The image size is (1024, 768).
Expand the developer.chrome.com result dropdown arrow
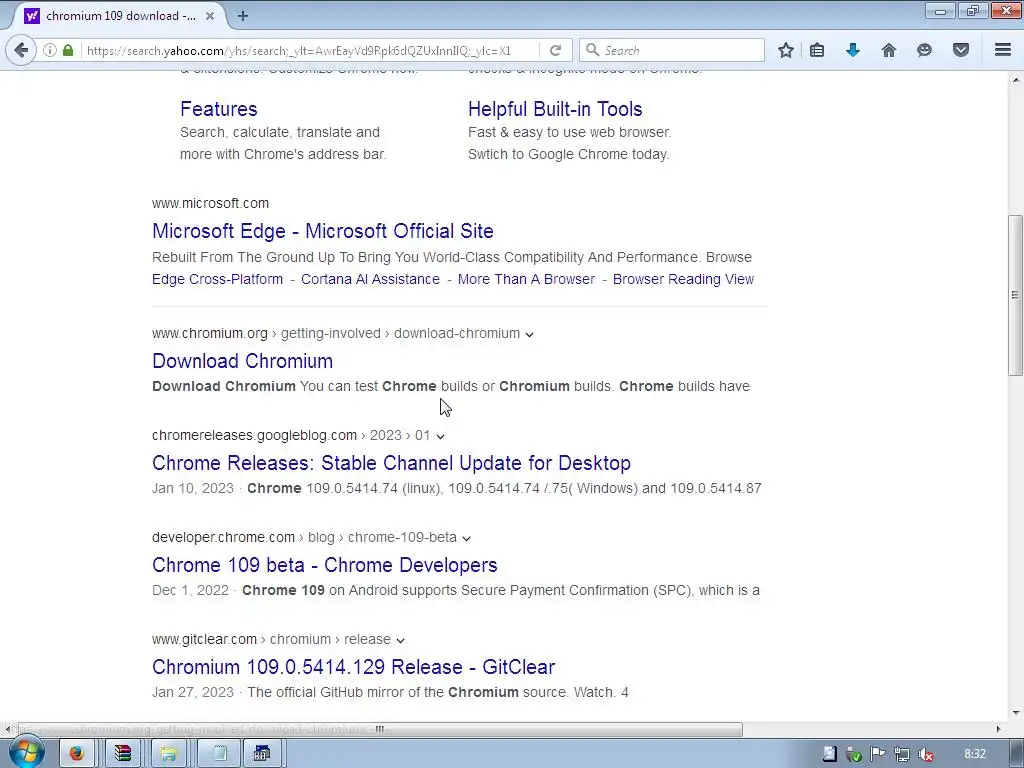[466, 538]
